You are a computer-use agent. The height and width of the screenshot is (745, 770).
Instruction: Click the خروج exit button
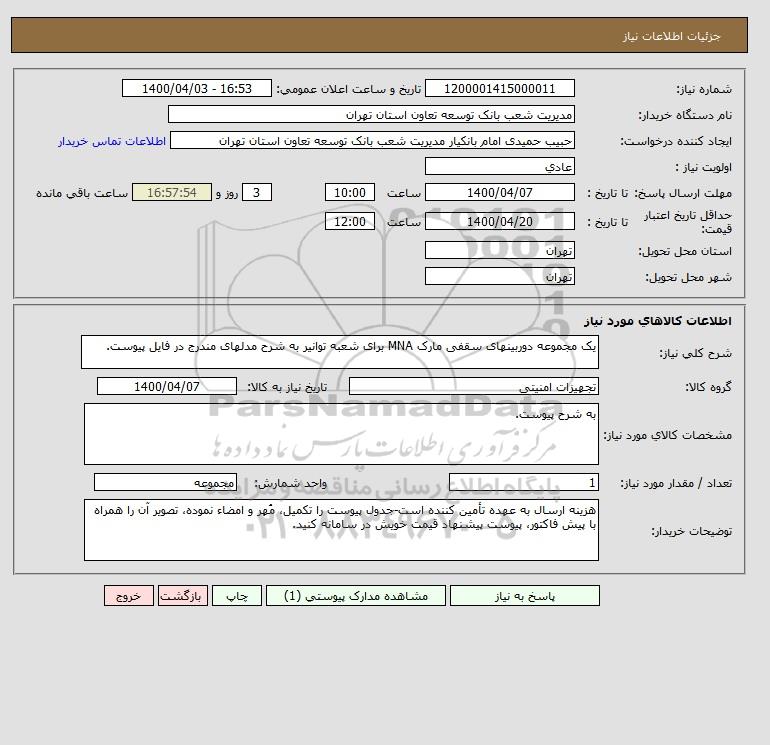[x=129, y=596]
